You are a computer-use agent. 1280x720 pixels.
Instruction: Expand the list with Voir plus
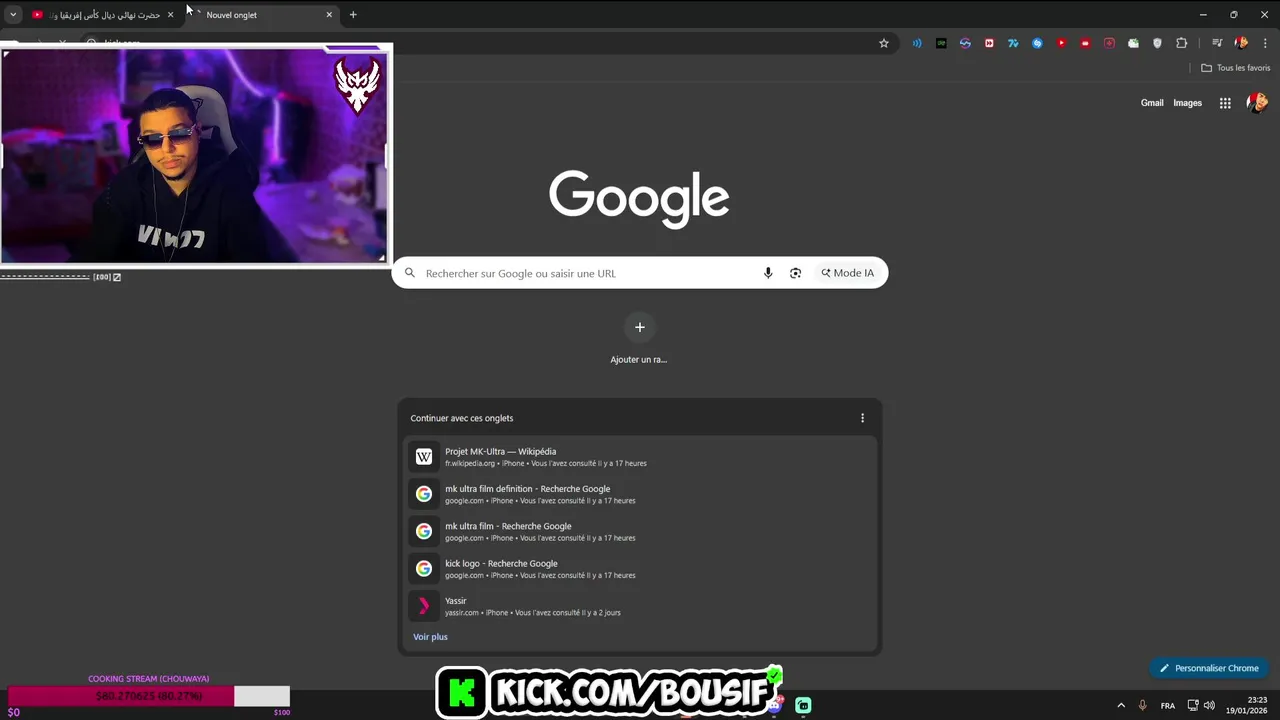tap(430, 637)
